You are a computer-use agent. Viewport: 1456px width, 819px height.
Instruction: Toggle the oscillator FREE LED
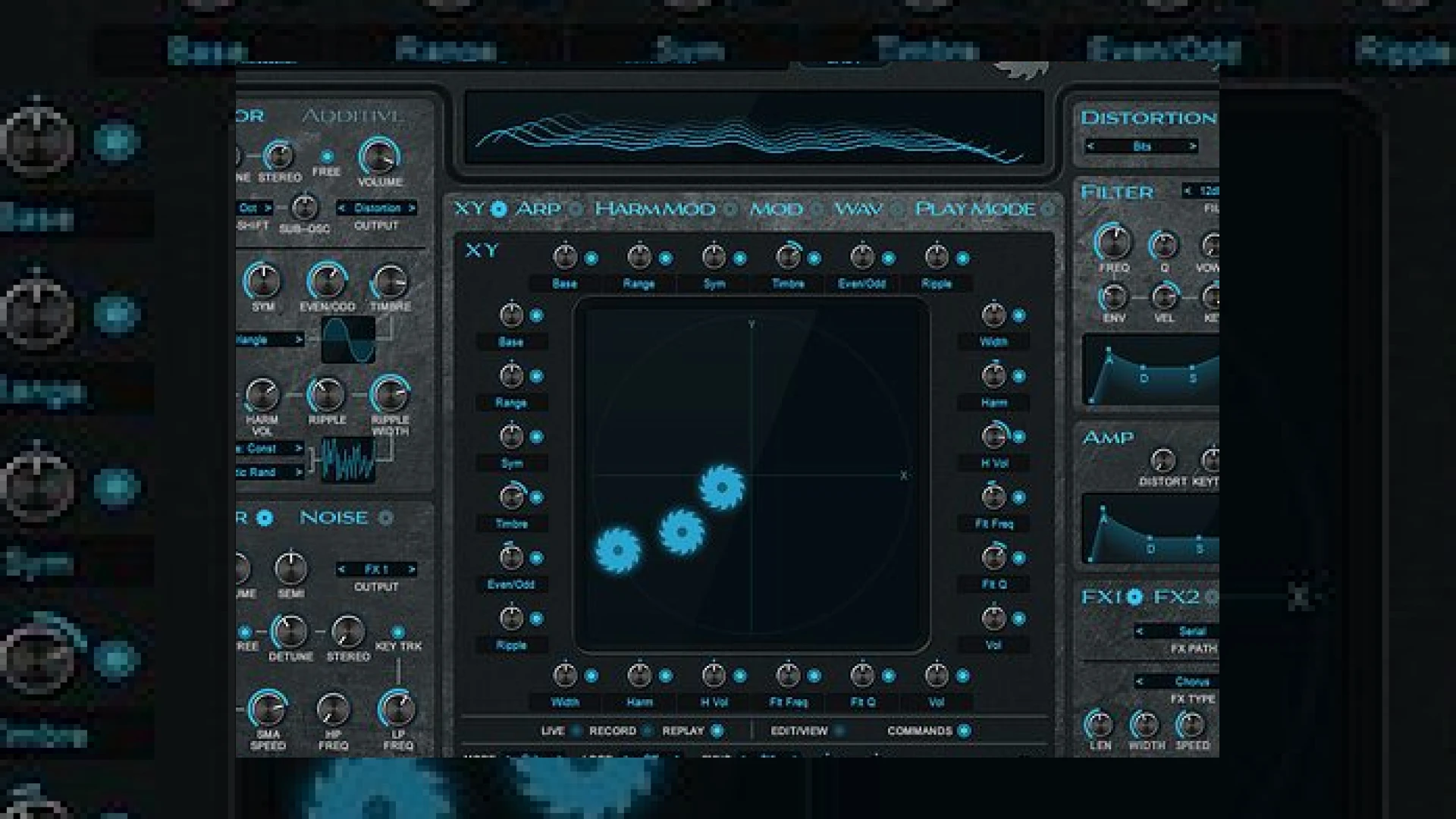click(327, 157)
